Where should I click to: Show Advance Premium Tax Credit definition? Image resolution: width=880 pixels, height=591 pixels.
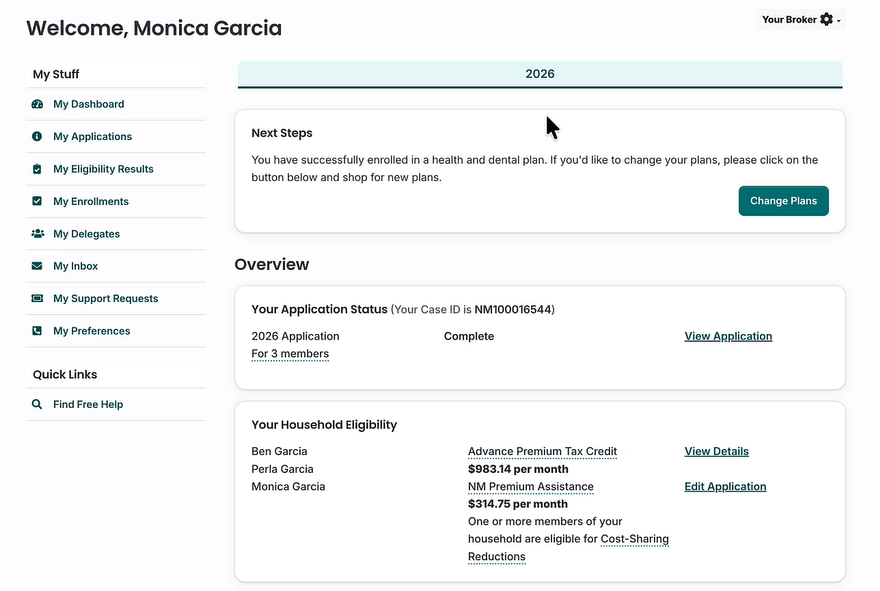coord(542,452)
